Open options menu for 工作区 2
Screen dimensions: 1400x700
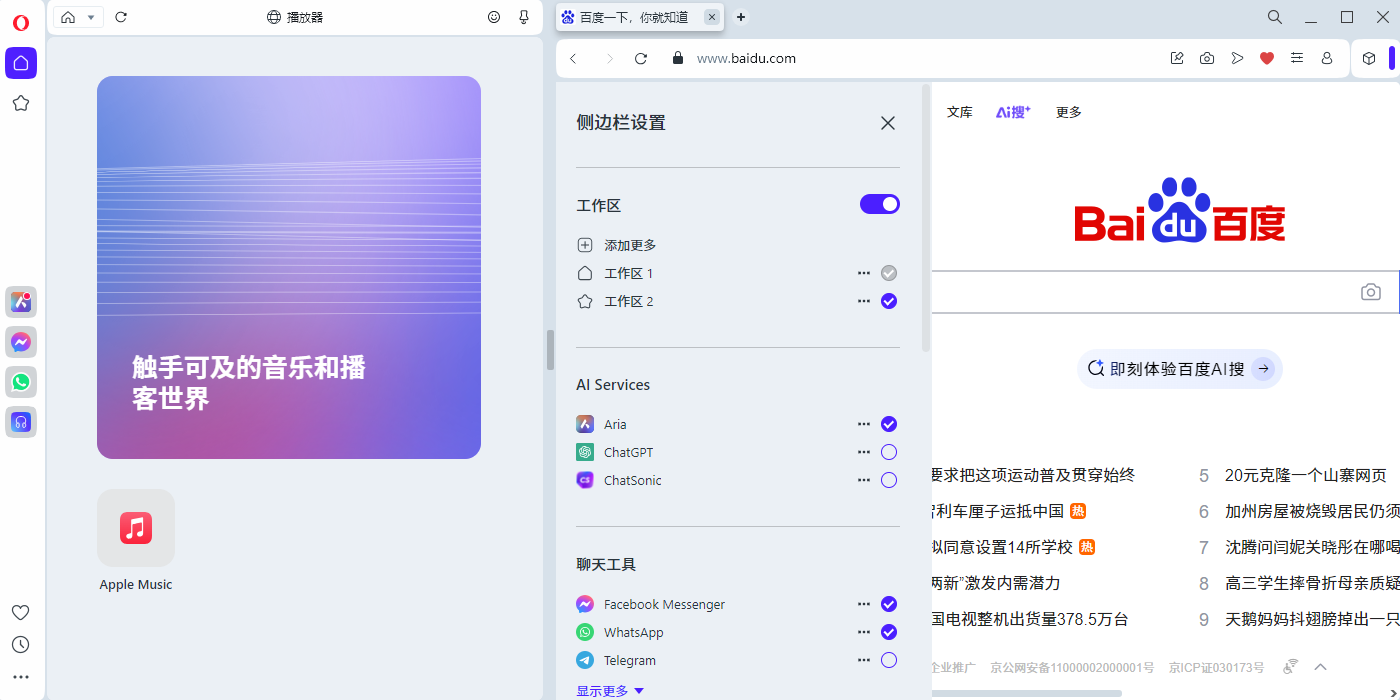(x=863, y=301)
